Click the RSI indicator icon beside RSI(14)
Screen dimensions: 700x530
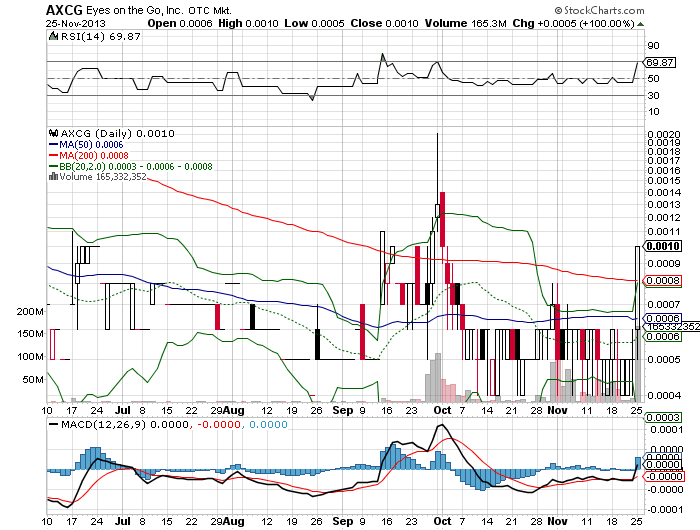[54, 36]
